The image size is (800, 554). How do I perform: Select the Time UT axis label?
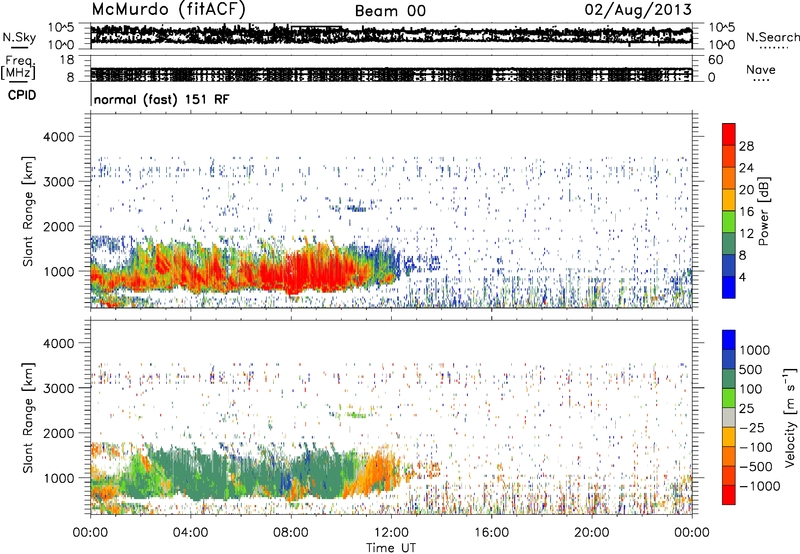391,548
